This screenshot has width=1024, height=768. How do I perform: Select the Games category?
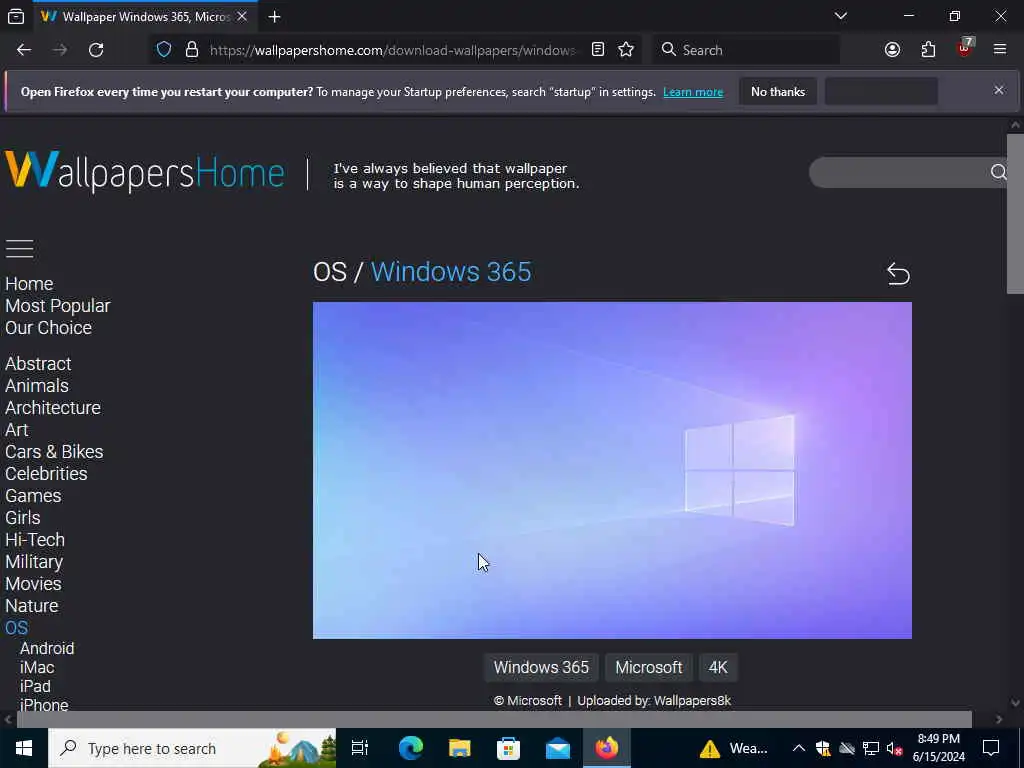33,496
